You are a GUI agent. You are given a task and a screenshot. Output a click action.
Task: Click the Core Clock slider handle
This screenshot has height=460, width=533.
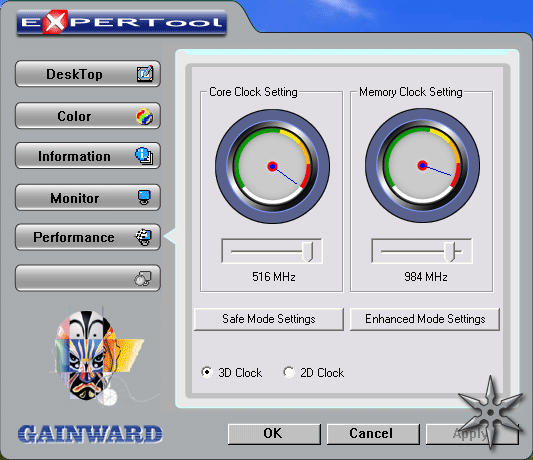(x=308, y=252)
